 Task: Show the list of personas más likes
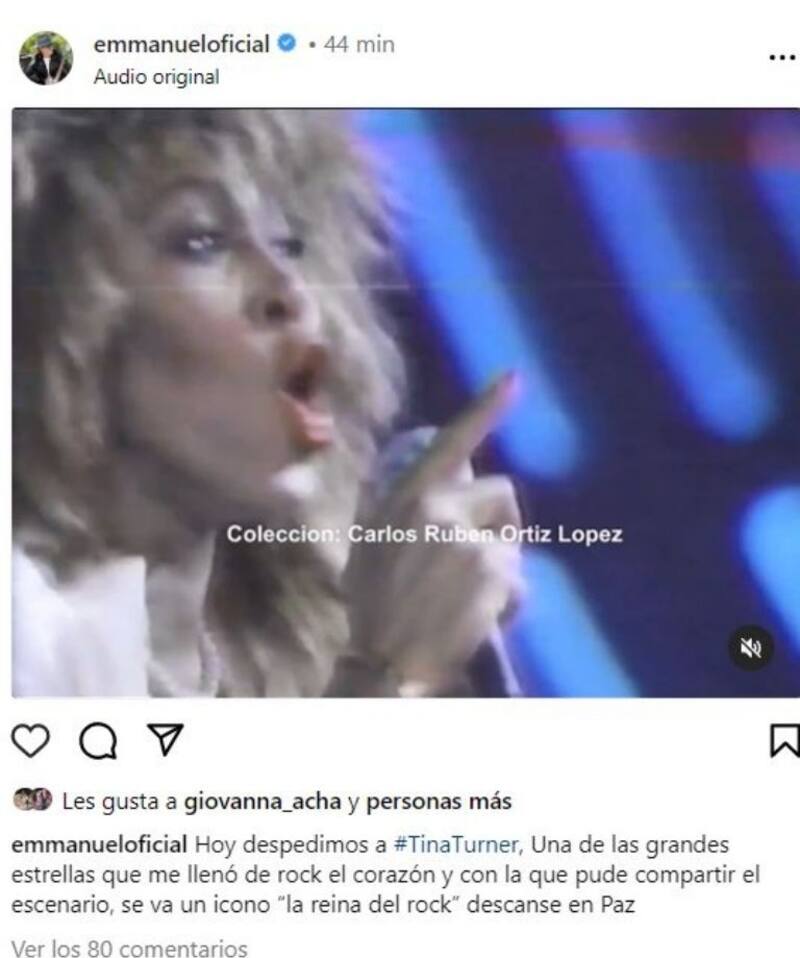click(438, 801)
